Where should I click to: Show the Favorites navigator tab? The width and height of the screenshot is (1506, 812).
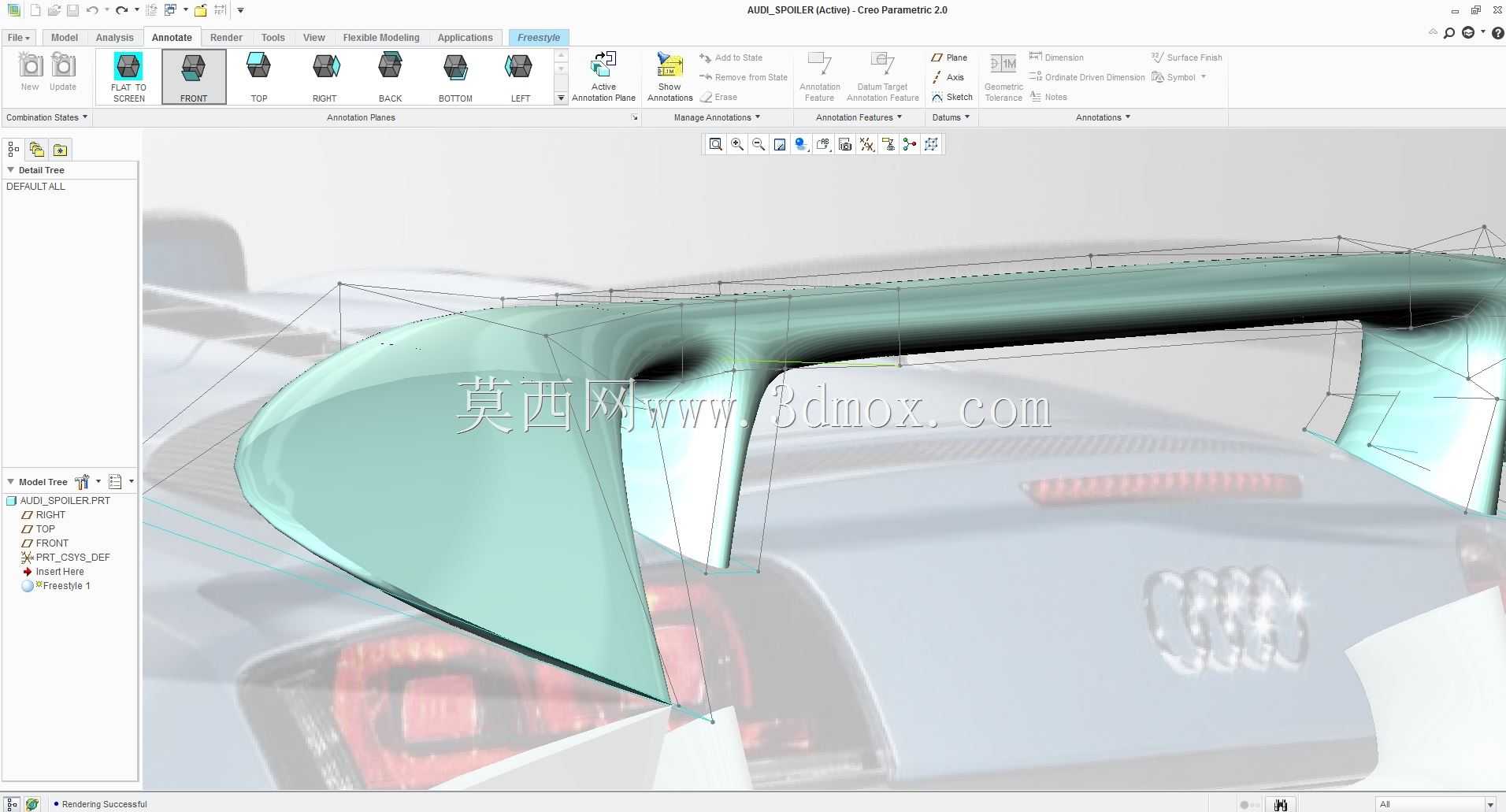(x=60, y=149)
